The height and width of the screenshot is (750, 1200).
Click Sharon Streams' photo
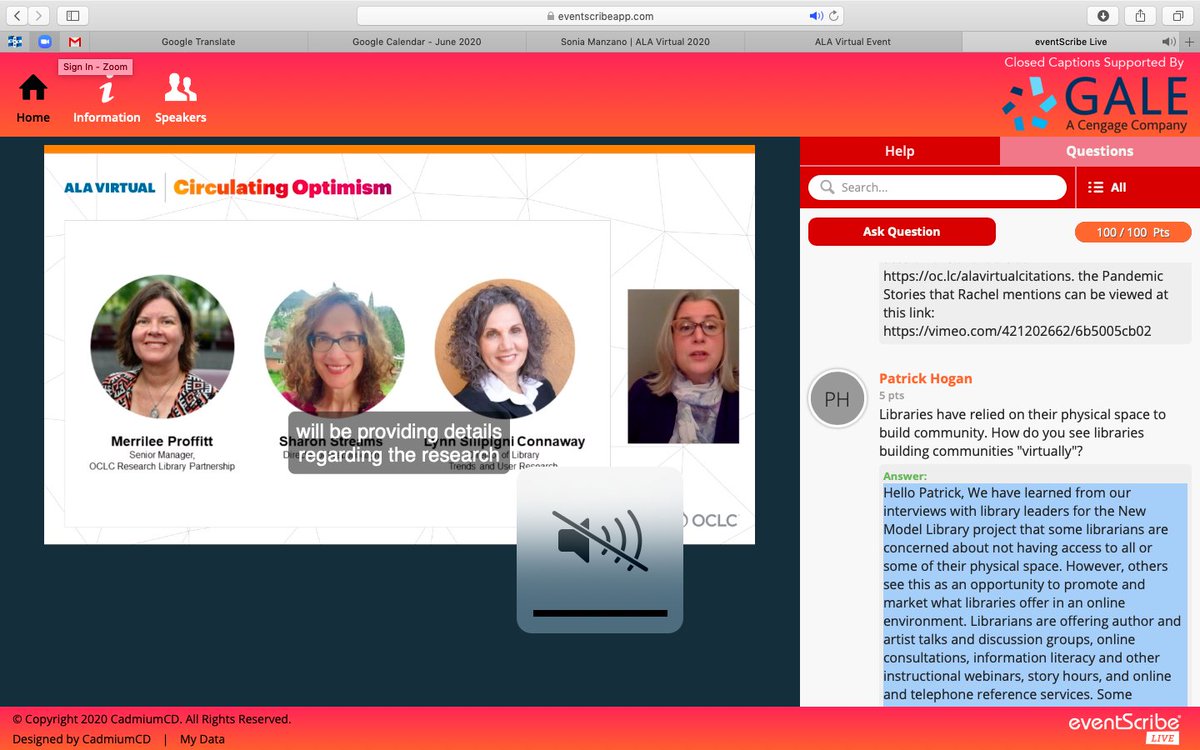click(334, 348)
